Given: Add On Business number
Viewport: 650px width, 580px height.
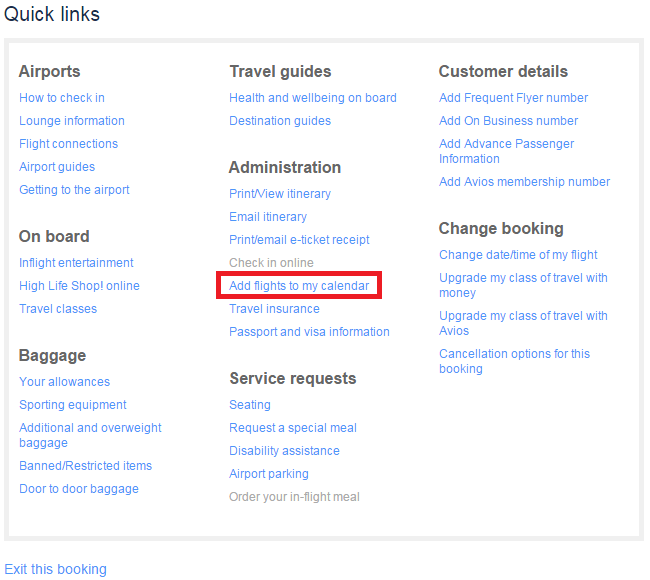Looking at the screenshot, I should pyautogui.click(x=509, y=121).
